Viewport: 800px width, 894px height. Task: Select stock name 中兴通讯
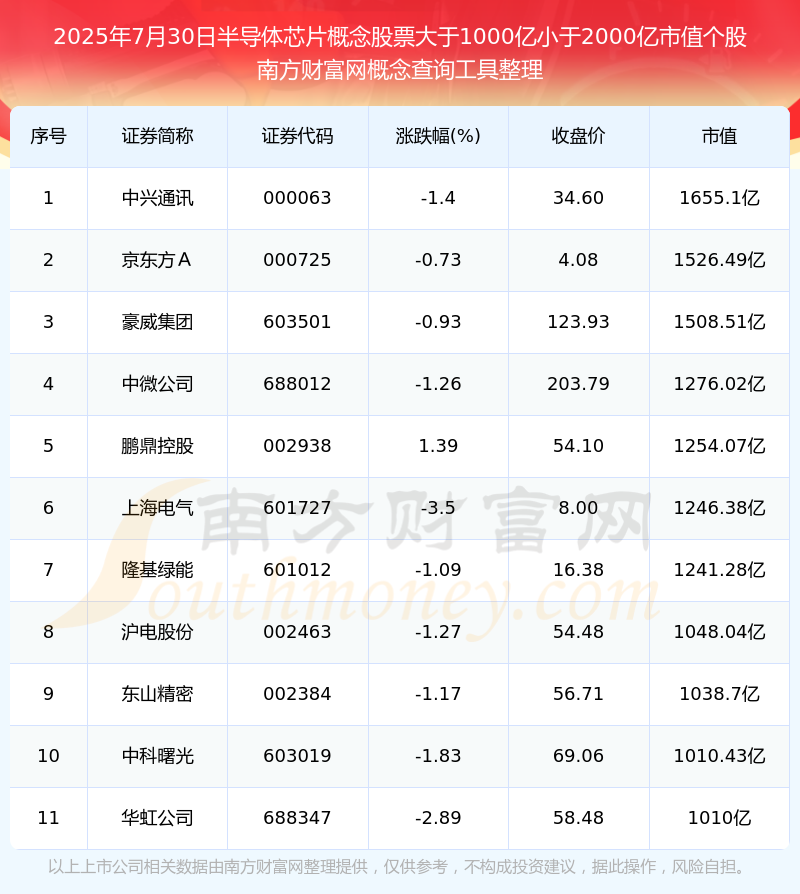tap(157, 198)
